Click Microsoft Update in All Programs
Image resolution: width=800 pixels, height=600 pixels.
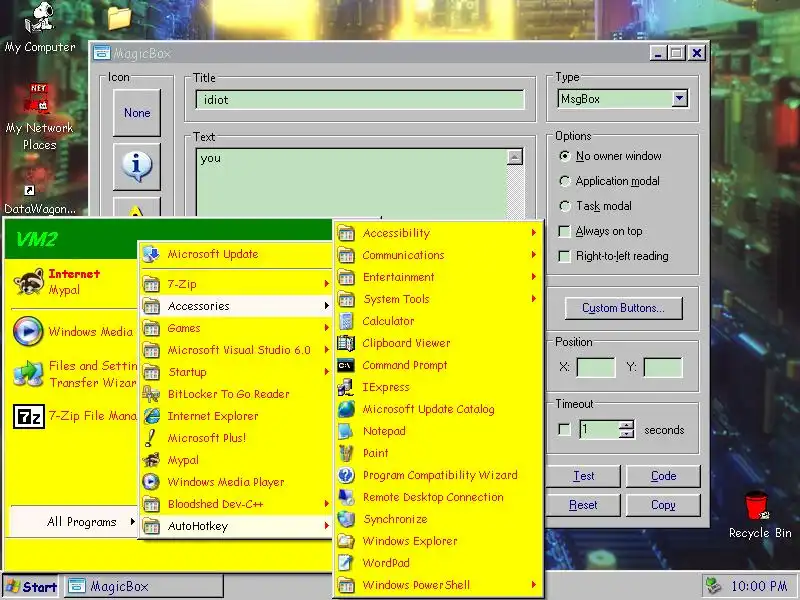[213, 254]
